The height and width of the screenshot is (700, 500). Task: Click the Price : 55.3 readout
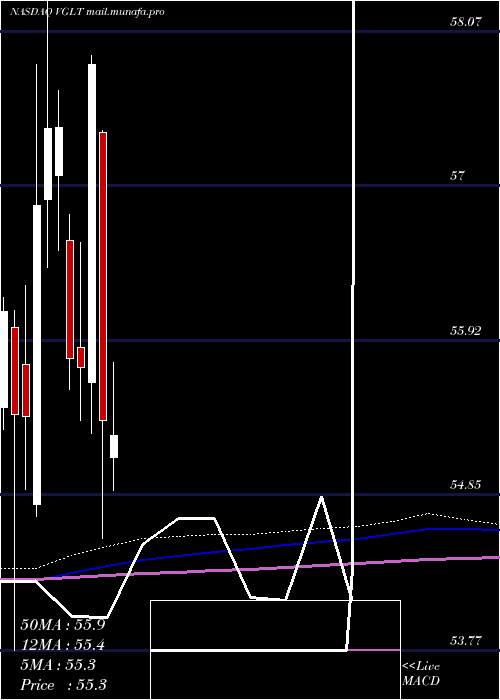click(63, 685)
